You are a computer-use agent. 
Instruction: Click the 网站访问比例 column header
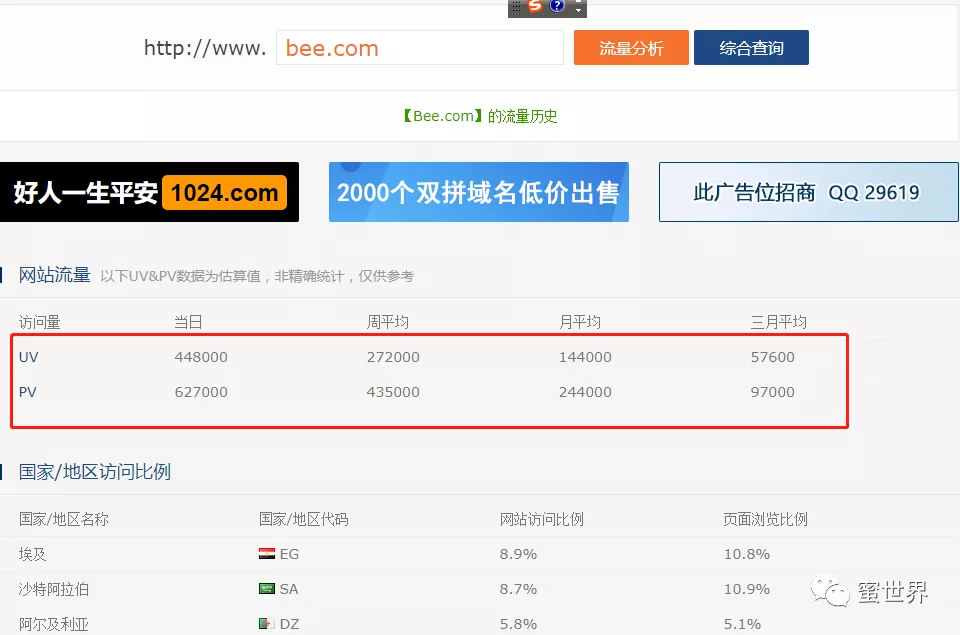542,519
